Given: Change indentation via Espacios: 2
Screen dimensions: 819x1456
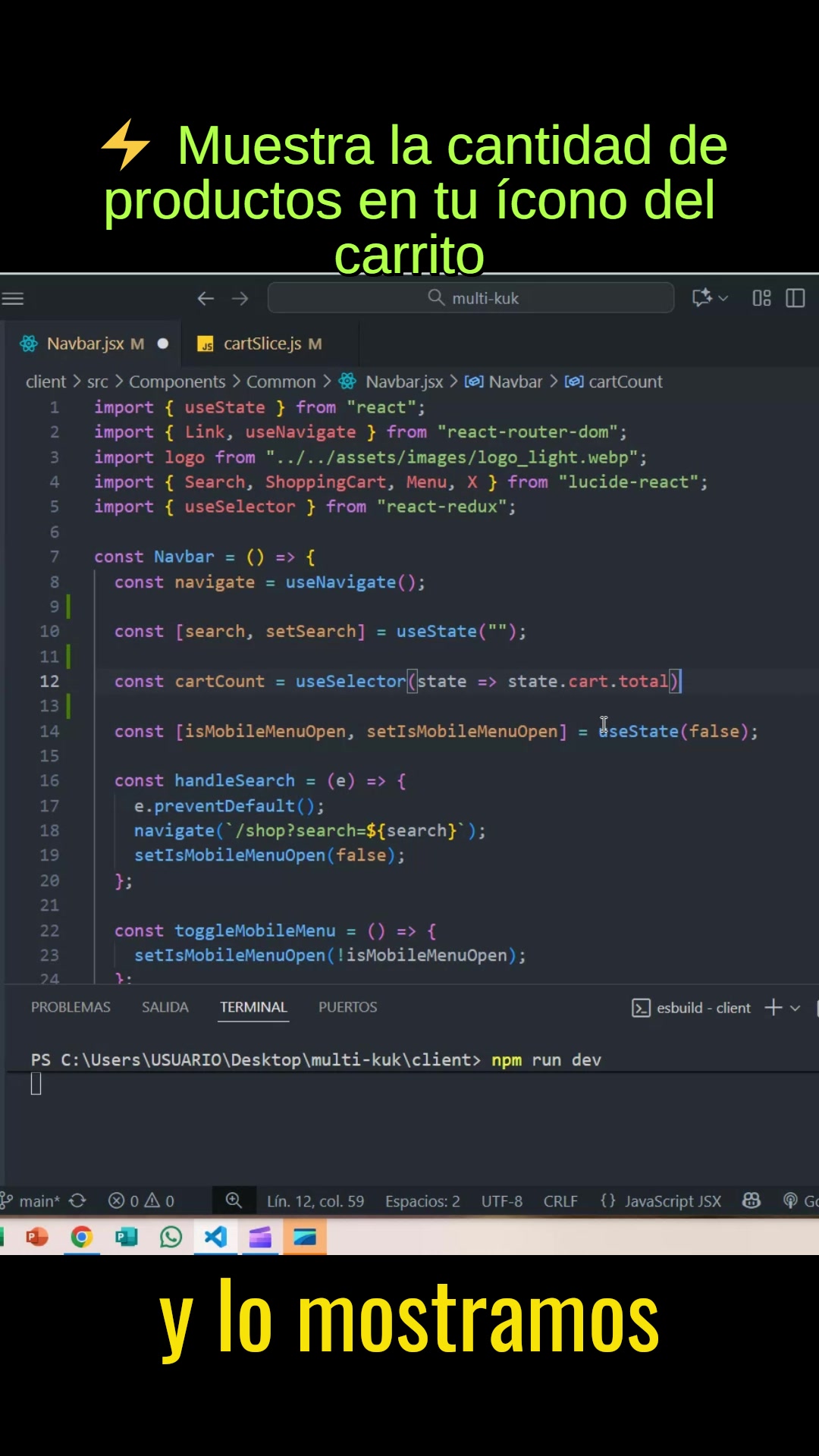Looking at the screenshot, I should tap(422, 1201).
